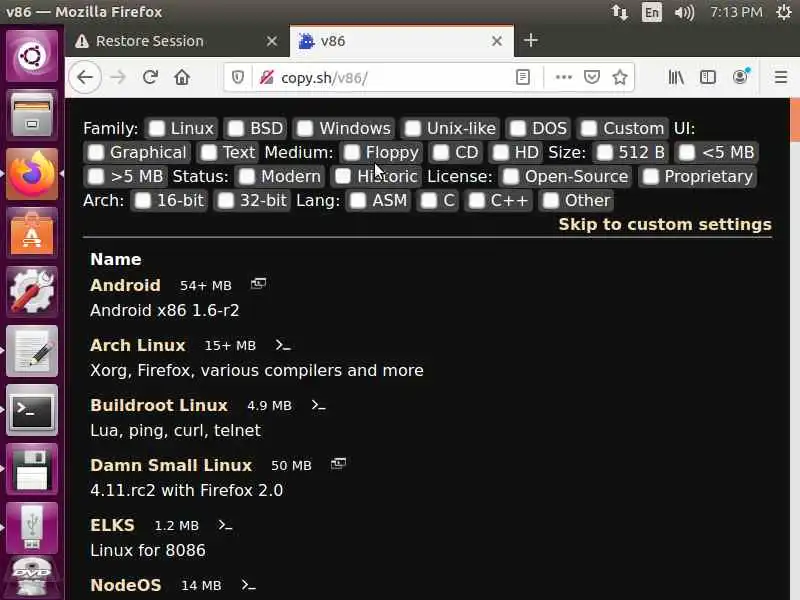Screen dimensions: 800x600
Task: Click the browser Back button
Action: [85, 78]
